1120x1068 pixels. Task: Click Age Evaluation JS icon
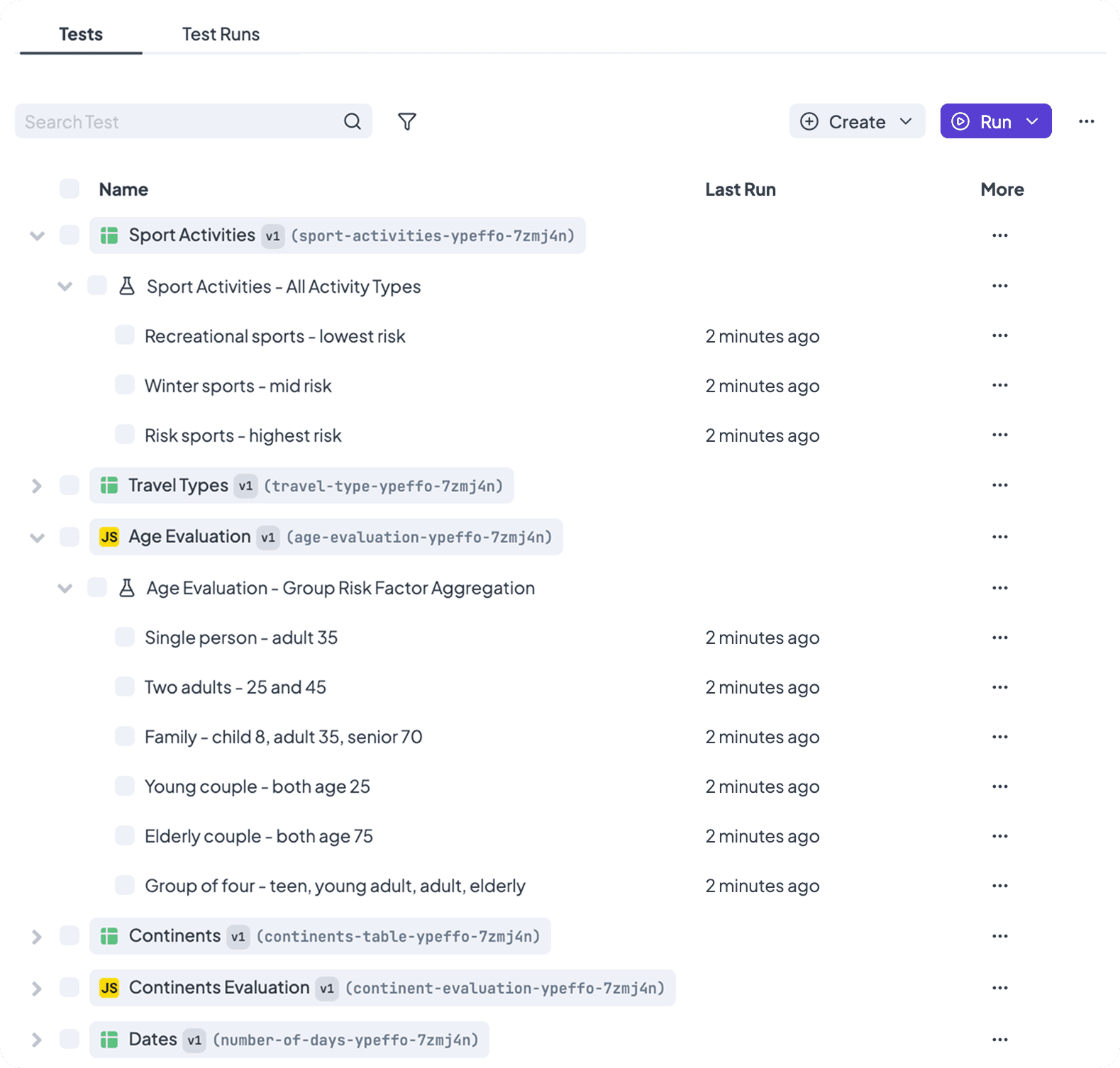point(109,537)
